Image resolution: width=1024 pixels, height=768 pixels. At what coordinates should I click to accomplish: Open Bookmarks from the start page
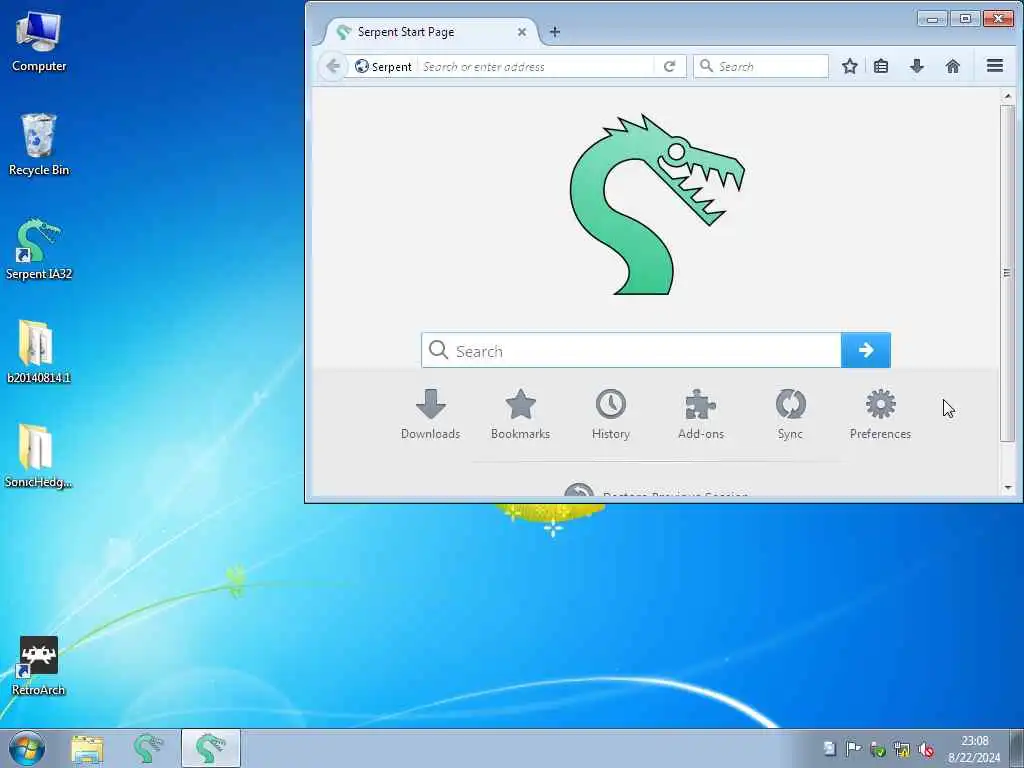(520, 414)
